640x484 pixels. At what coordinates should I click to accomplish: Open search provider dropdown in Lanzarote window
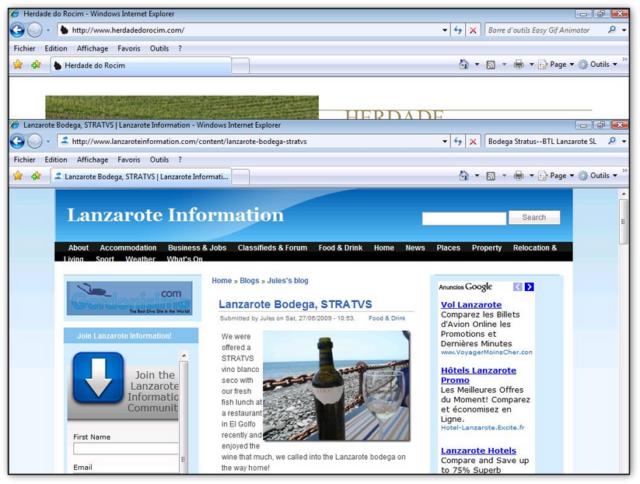(624, 141)
